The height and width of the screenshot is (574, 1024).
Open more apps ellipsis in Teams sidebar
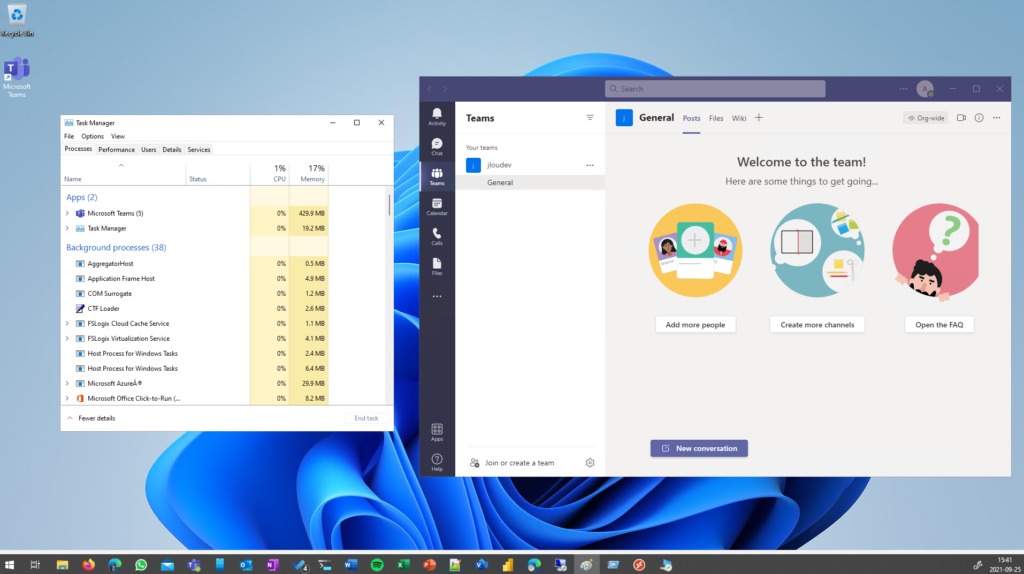click(x=437, y=296)
